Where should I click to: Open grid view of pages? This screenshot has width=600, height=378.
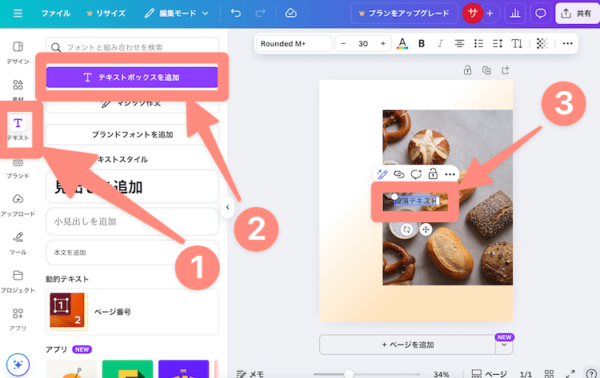(549, 374)
